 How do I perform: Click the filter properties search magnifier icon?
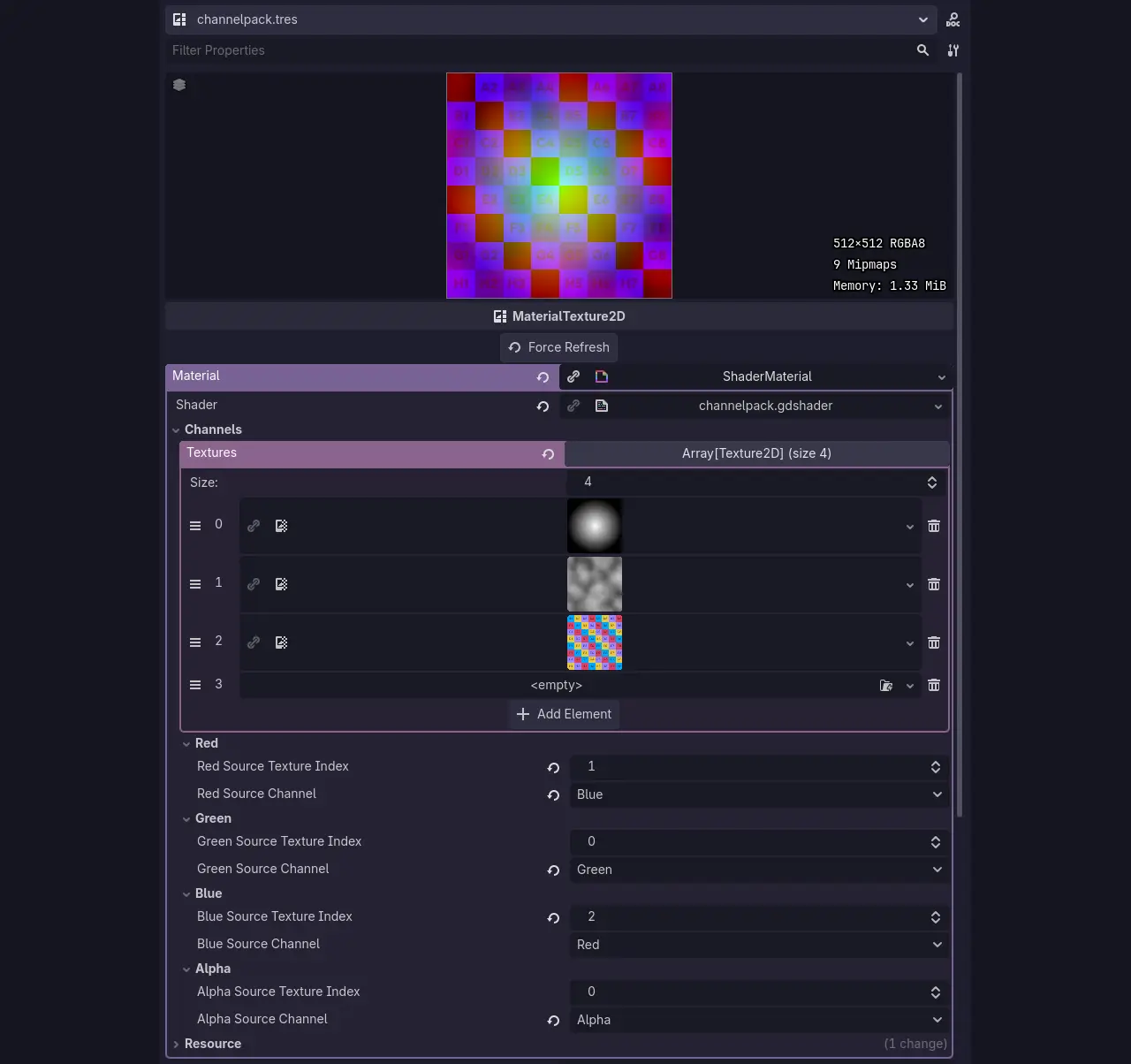pos(922,50)
